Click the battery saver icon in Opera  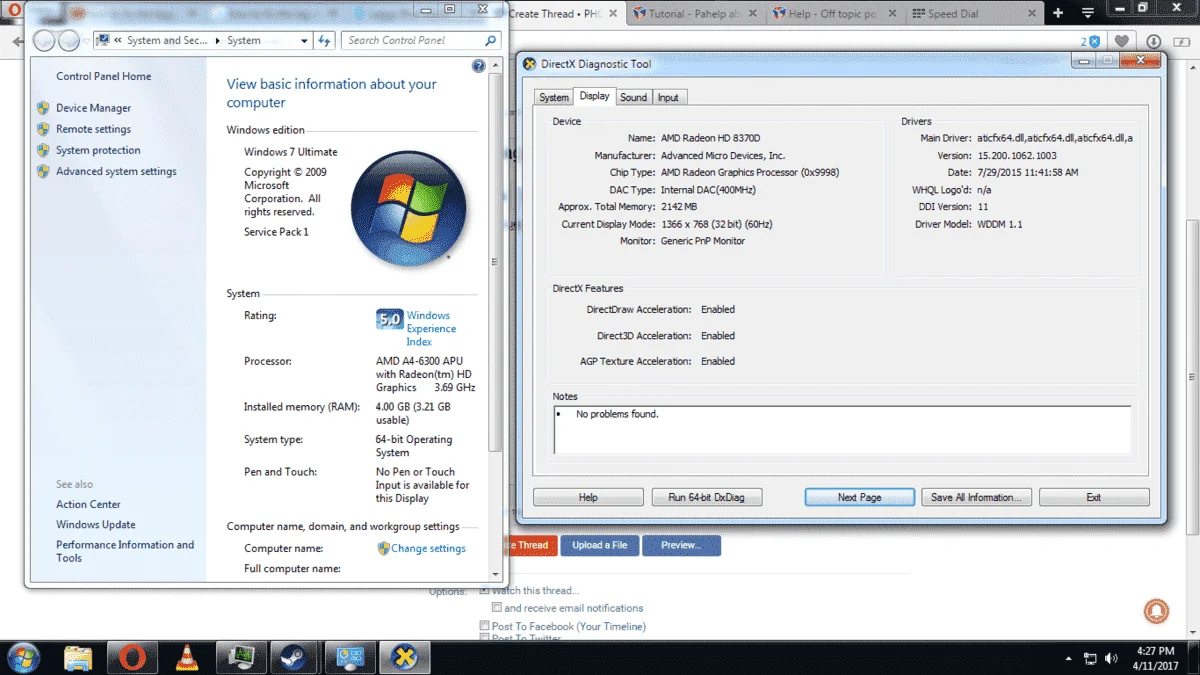pyautogui.click(x=1182, y=41)
